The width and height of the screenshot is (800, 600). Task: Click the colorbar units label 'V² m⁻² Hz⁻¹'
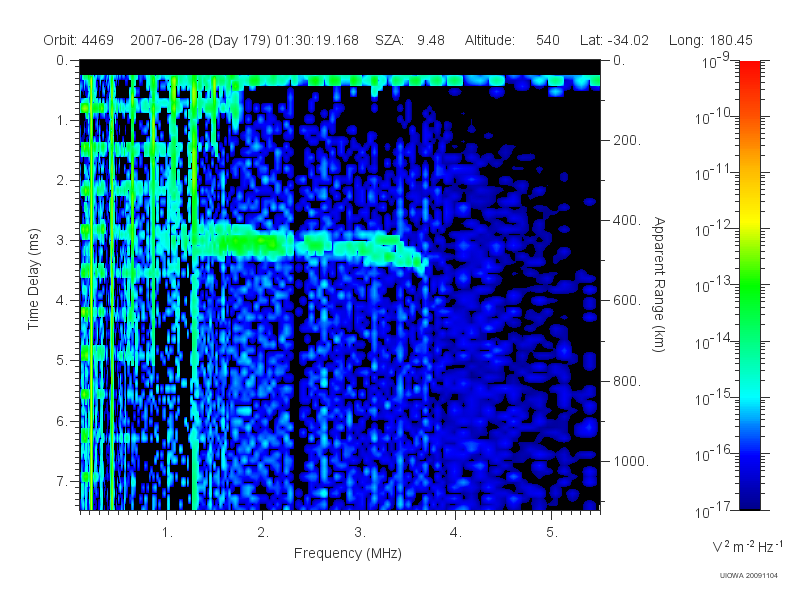(747, 546)
